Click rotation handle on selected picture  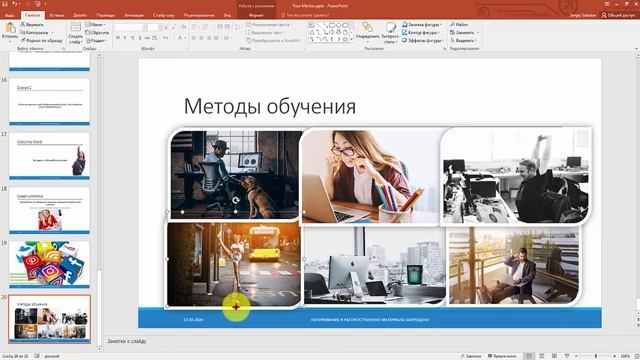pos(236,200)
